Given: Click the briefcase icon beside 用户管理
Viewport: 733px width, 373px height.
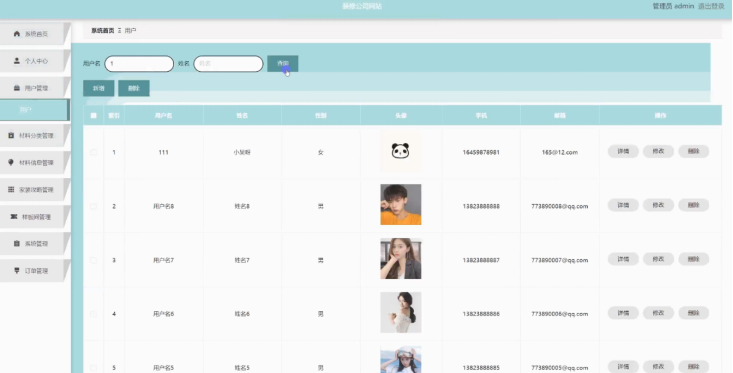Looking at the screenshot, I should tap(17, 88).
